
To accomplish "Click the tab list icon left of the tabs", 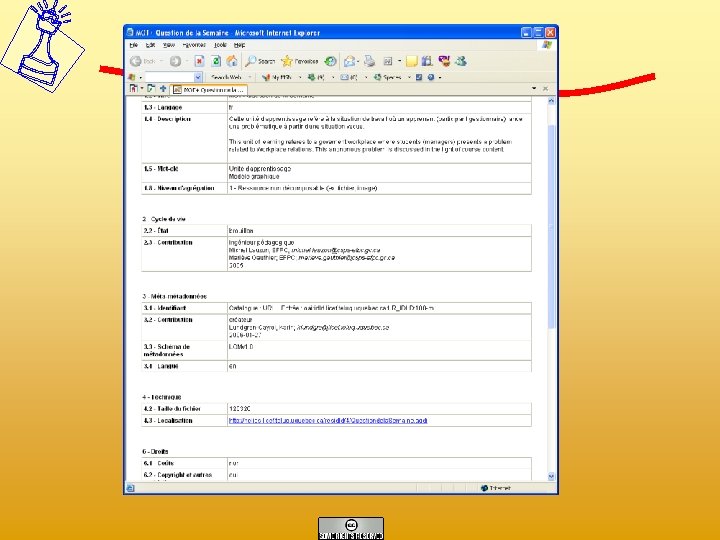I will tap(134, 88).
